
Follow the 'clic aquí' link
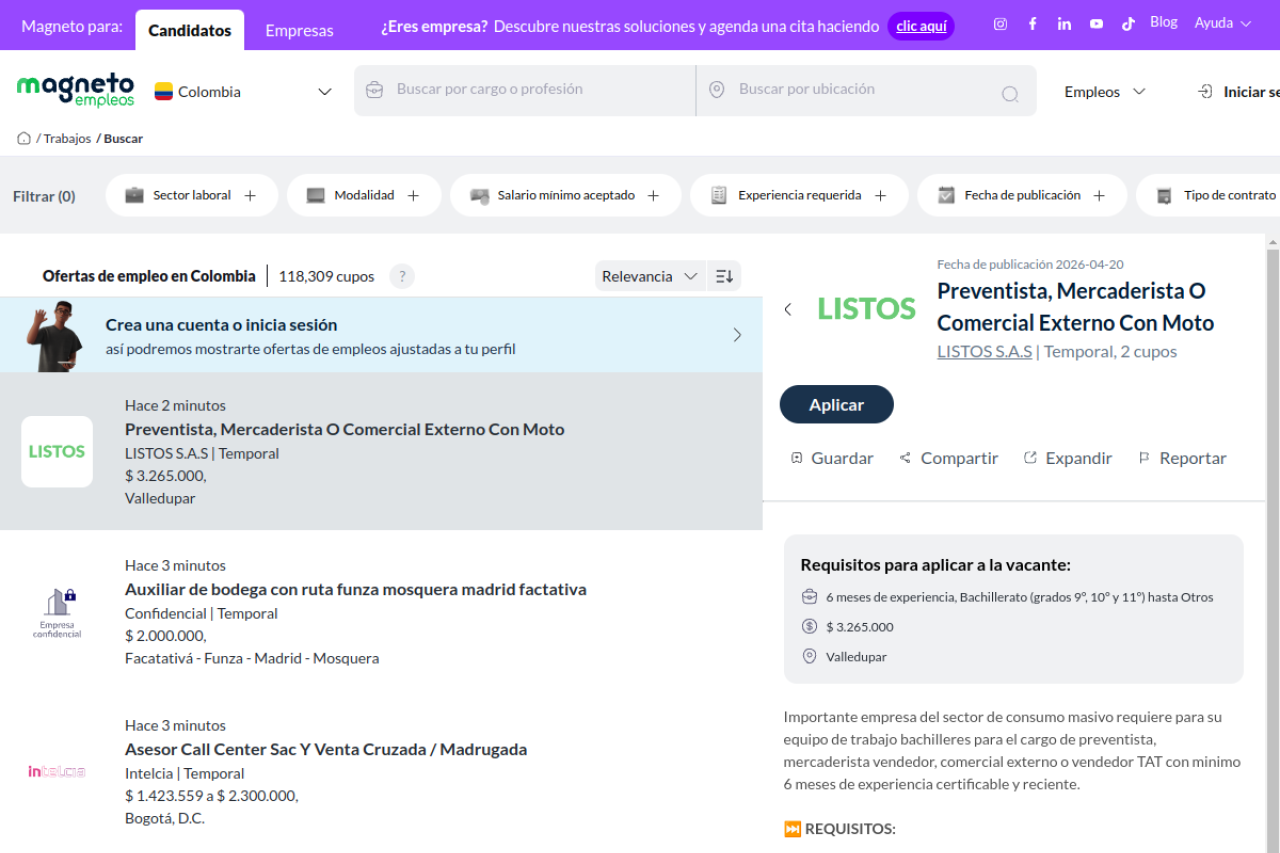(921, 26)
